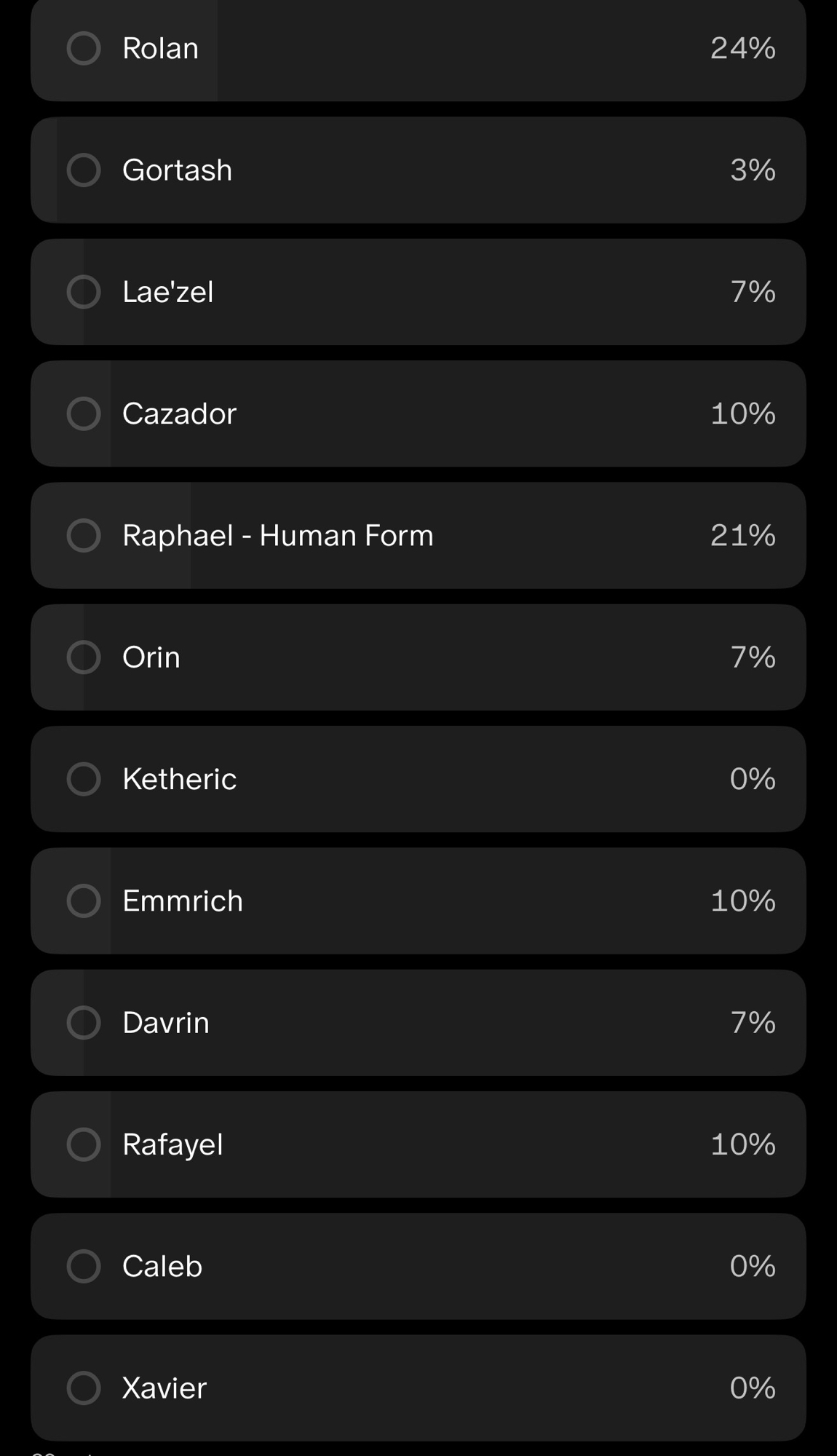The width and height of the screenshot is (837, 1456).
Task: Click the Xavier 0% percentage
Action: point(752,1388)
